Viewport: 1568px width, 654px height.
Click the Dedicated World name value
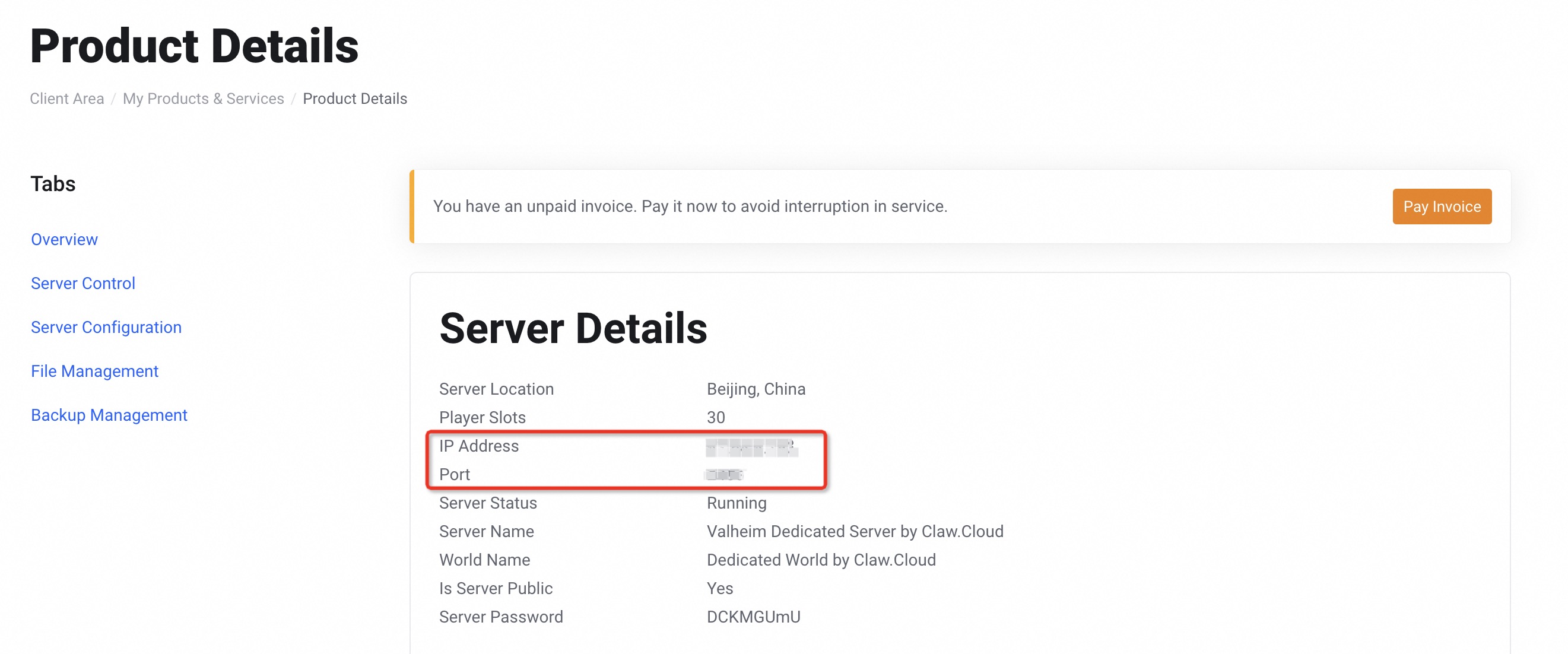coord(821,560)
